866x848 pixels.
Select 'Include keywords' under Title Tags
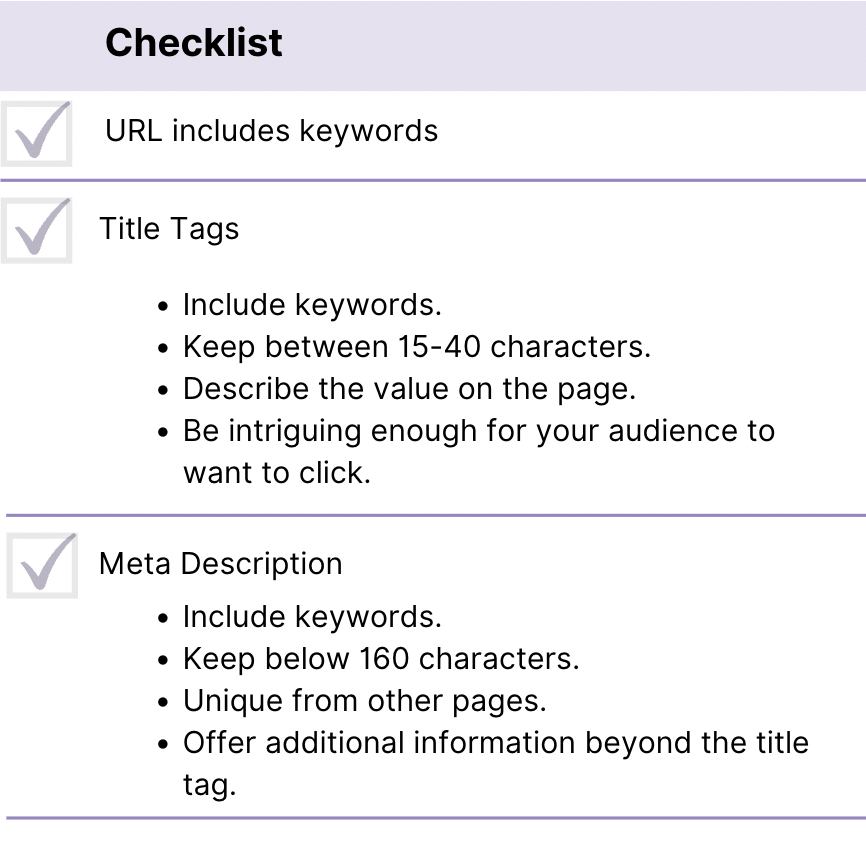tap(312, 304)
